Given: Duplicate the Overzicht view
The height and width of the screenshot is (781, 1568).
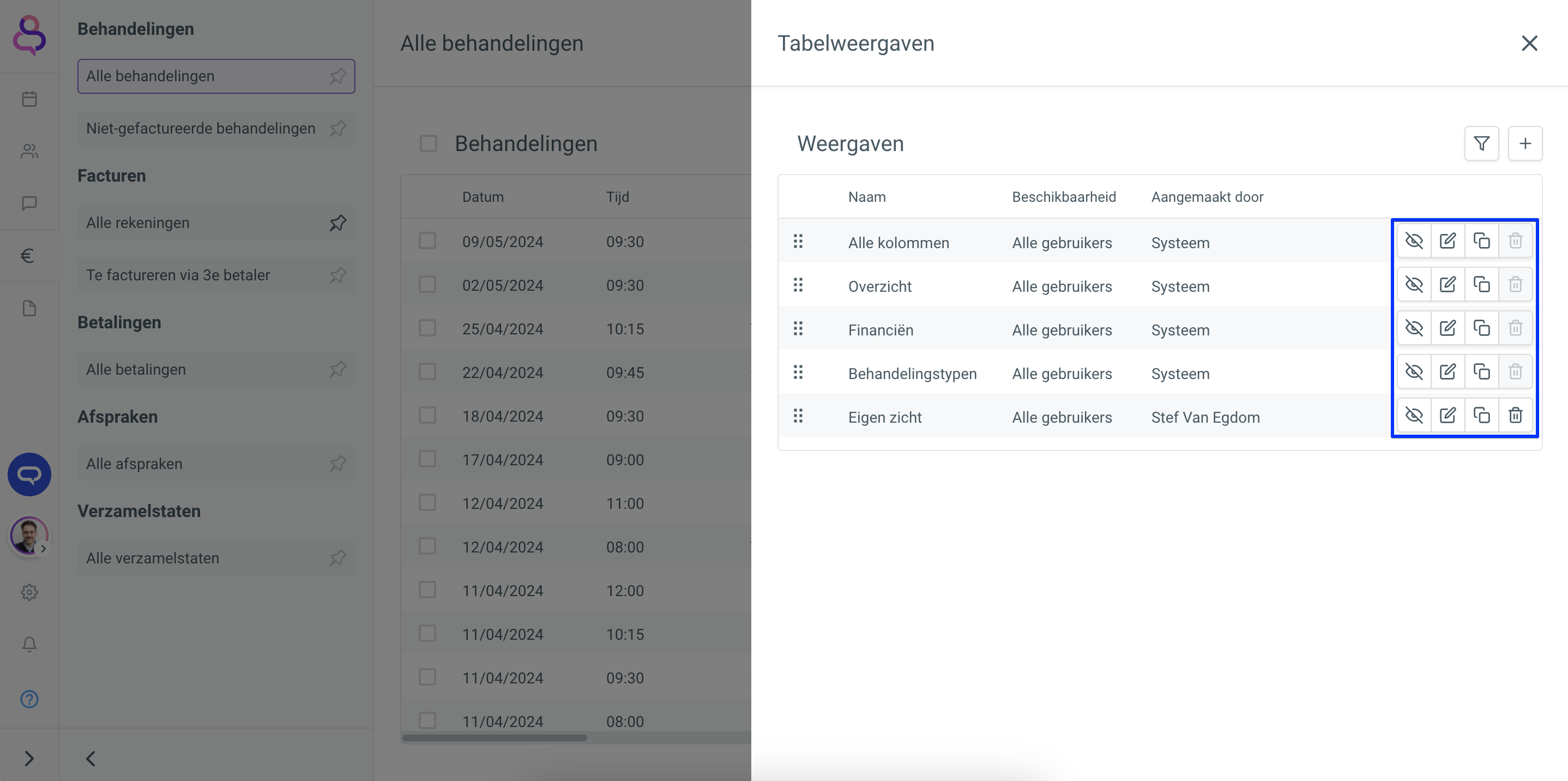Looking at the screenshot, I should point(1481,285).
